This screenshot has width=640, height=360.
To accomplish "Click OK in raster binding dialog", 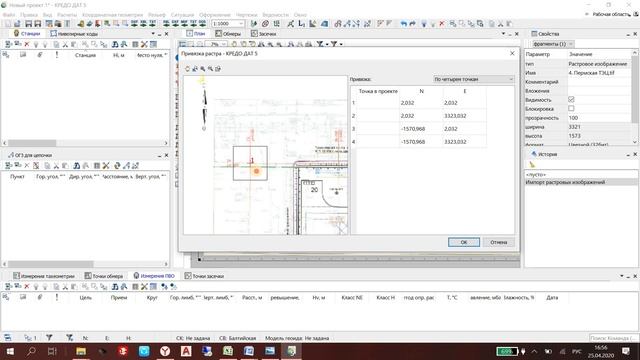I will click(464, 242).
